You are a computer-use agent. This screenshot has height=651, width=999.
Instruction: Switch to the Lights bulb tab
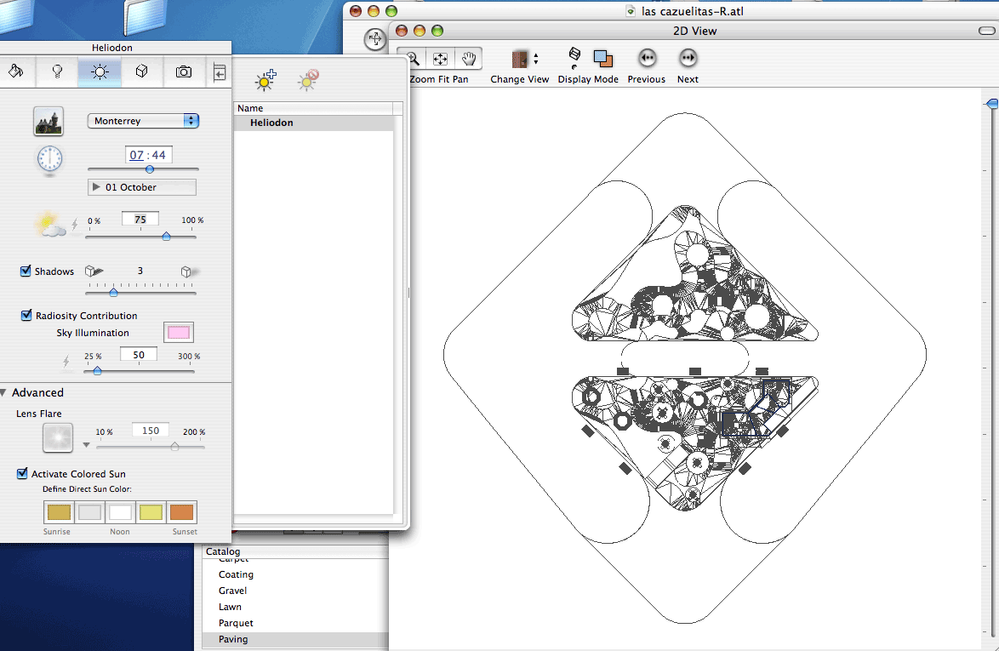(58, 72)
